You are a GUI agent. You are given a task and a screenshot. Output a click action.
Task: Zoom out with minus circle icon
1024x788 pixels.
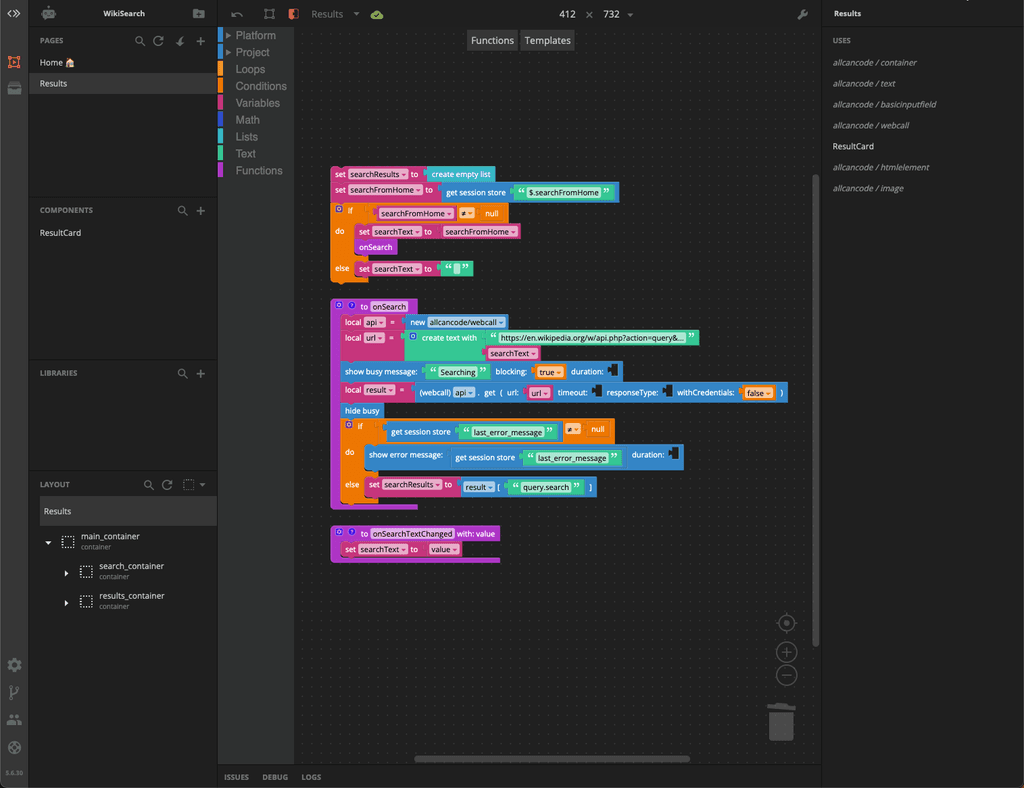click(x=786, y=676)
